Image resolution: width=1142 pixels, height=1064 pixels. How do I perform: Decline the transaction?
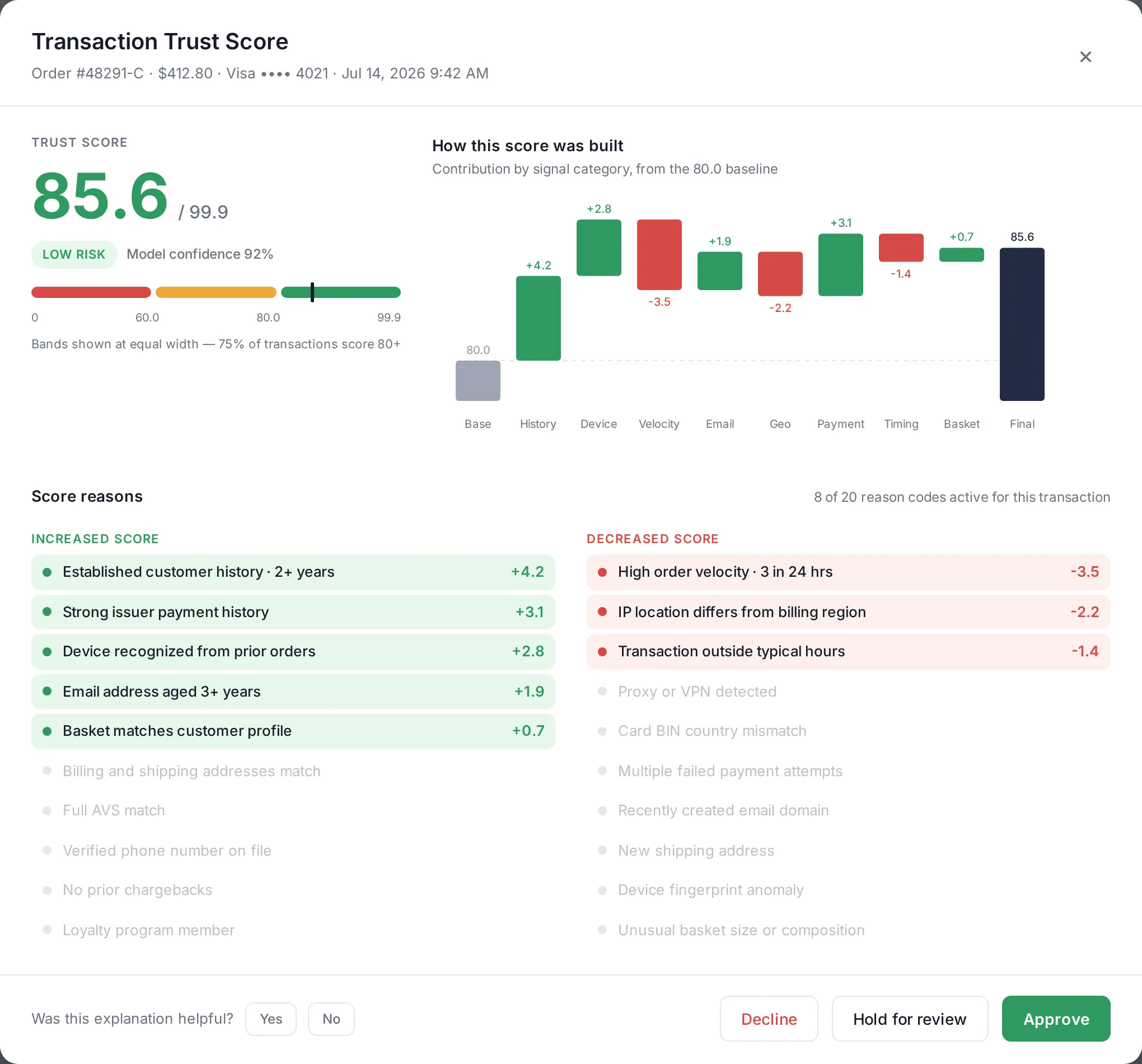pos(769,1019)
